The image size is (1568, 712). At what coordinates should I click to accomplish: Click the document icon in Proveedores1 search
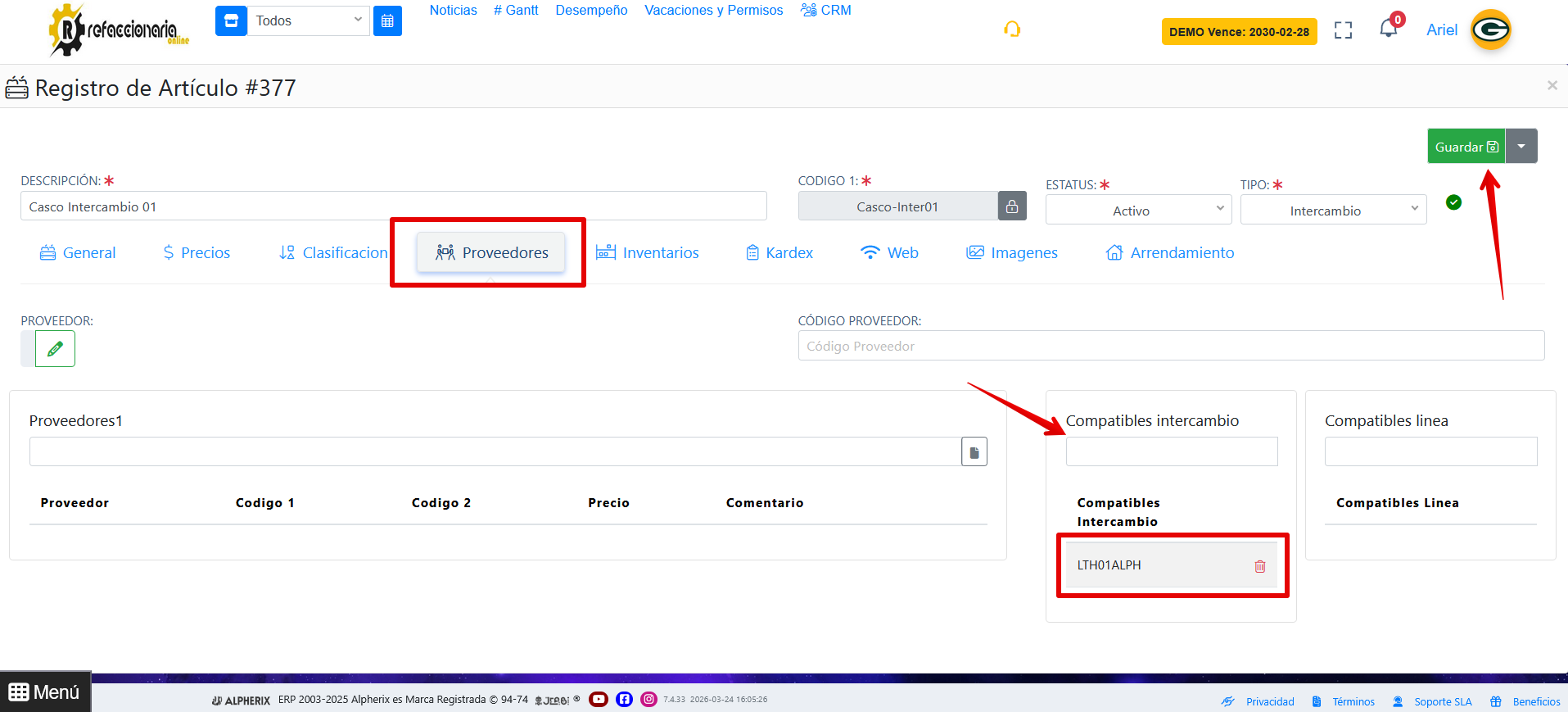click(x=974, y=452)
